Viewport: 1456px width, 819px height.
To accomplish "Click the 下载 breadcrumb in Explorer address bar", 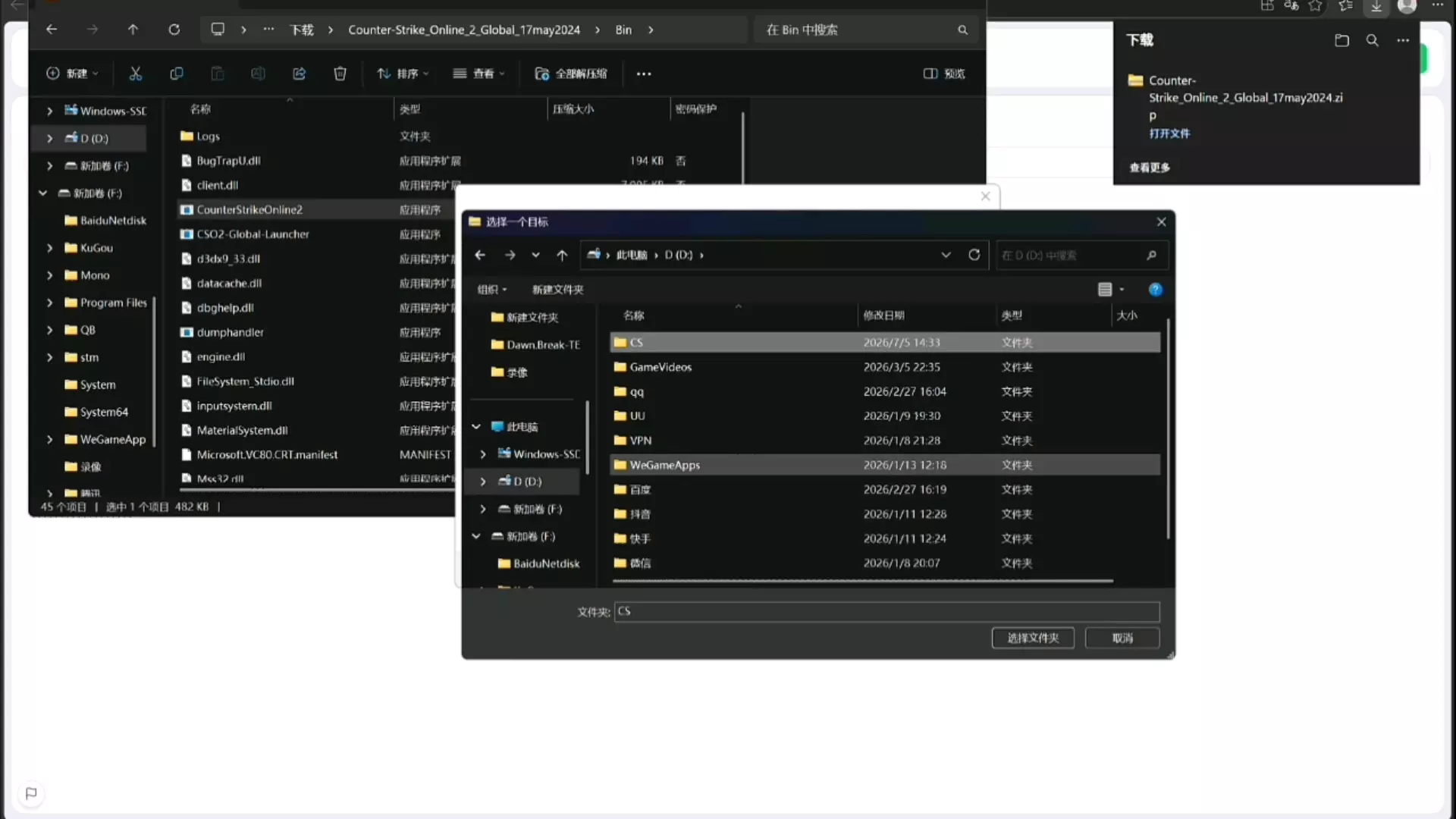I will click(301, 30).
